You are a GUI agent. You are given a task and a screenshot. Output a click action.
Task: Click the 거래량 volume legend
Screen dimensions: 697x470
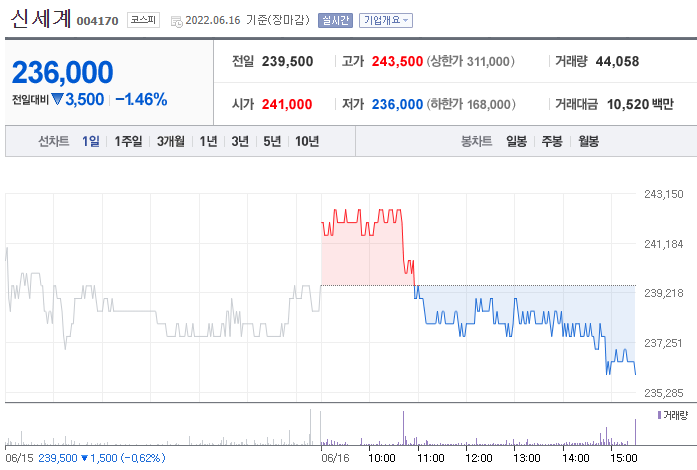[673, 415]
